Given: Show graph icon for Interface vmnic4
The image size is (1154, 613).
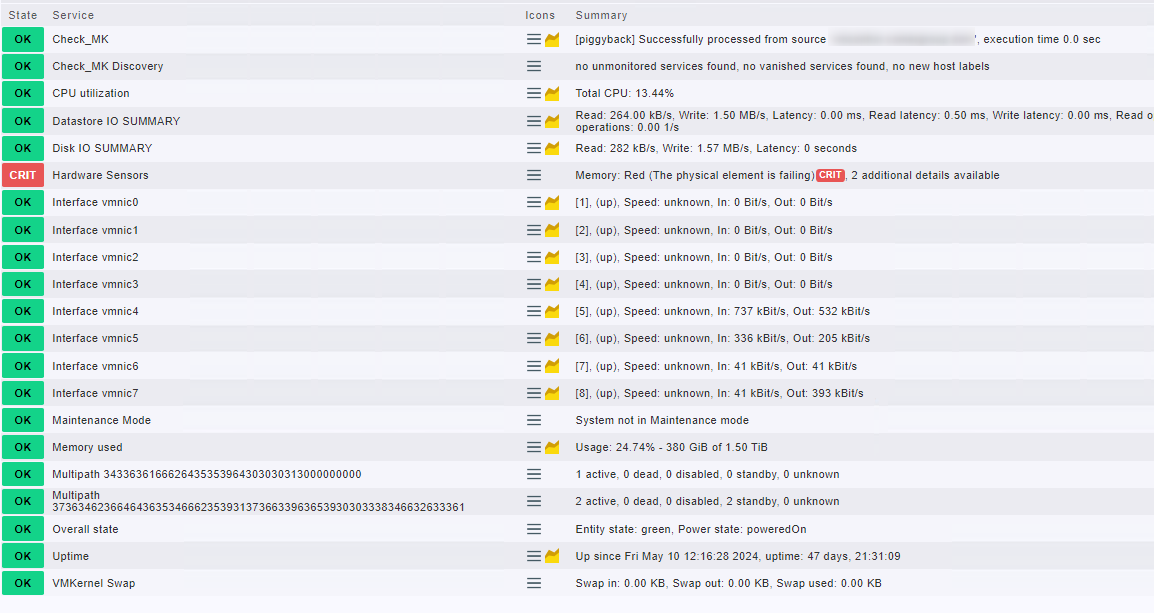Looking at the screenshot, I should click(x=552, y=312).
